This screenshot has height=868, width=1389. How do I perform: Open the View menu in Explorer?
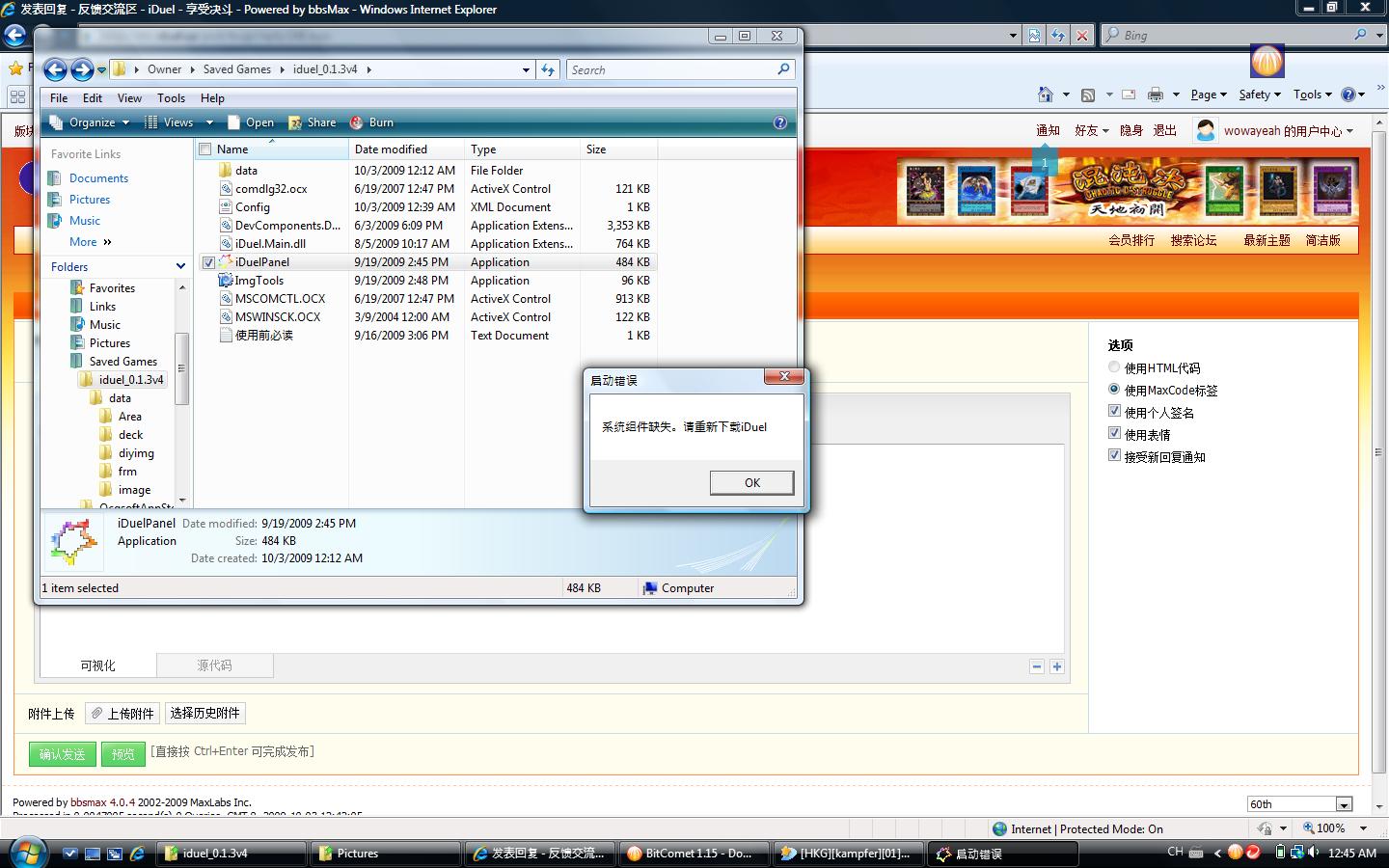[129, 97]
